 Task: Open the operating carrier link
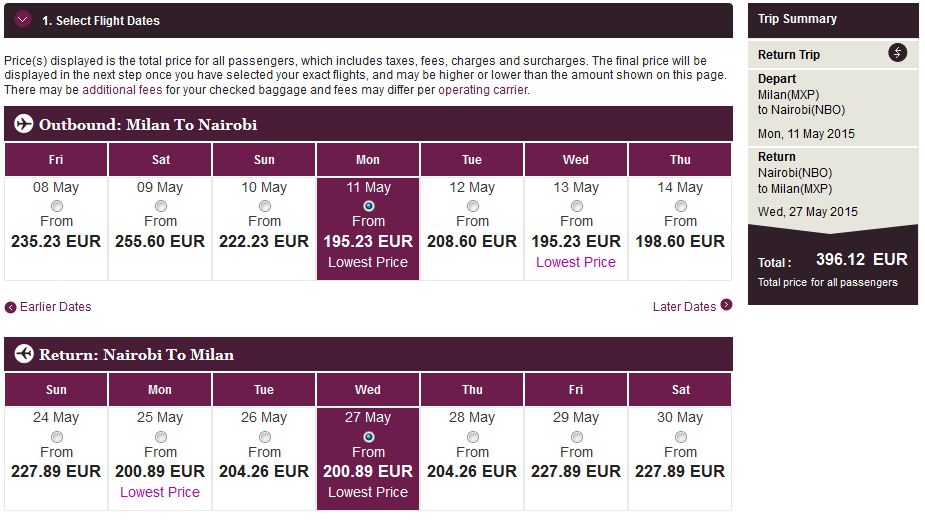[x=482, y=90]
